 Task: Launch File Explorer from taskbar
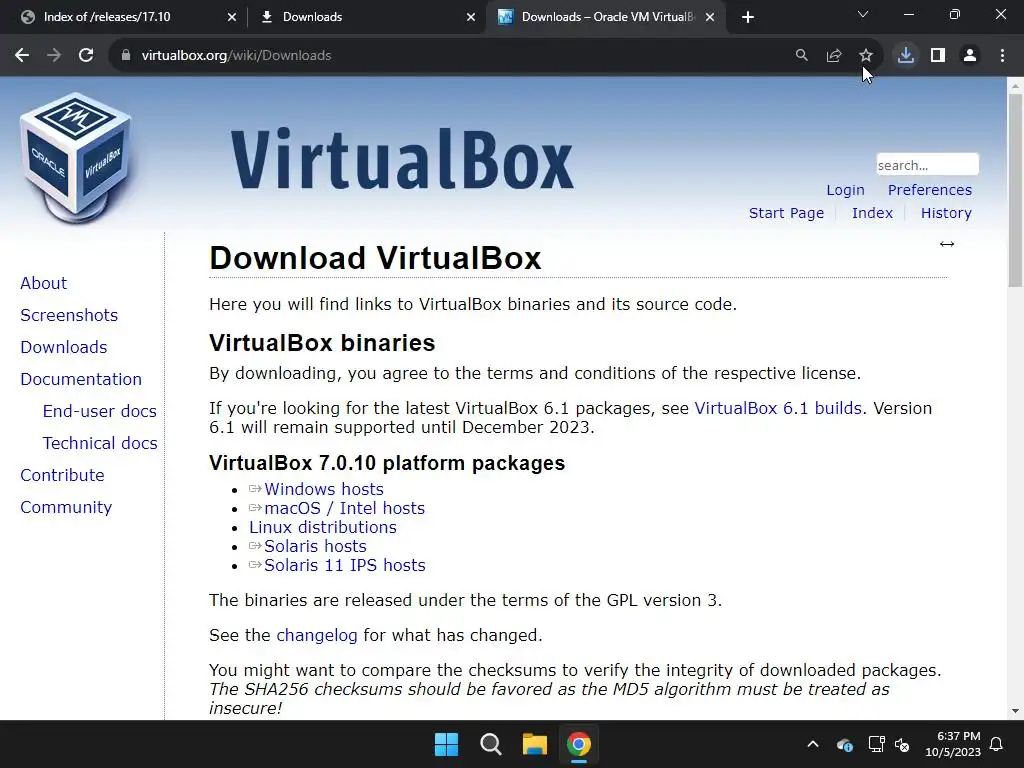click(534, 744)
